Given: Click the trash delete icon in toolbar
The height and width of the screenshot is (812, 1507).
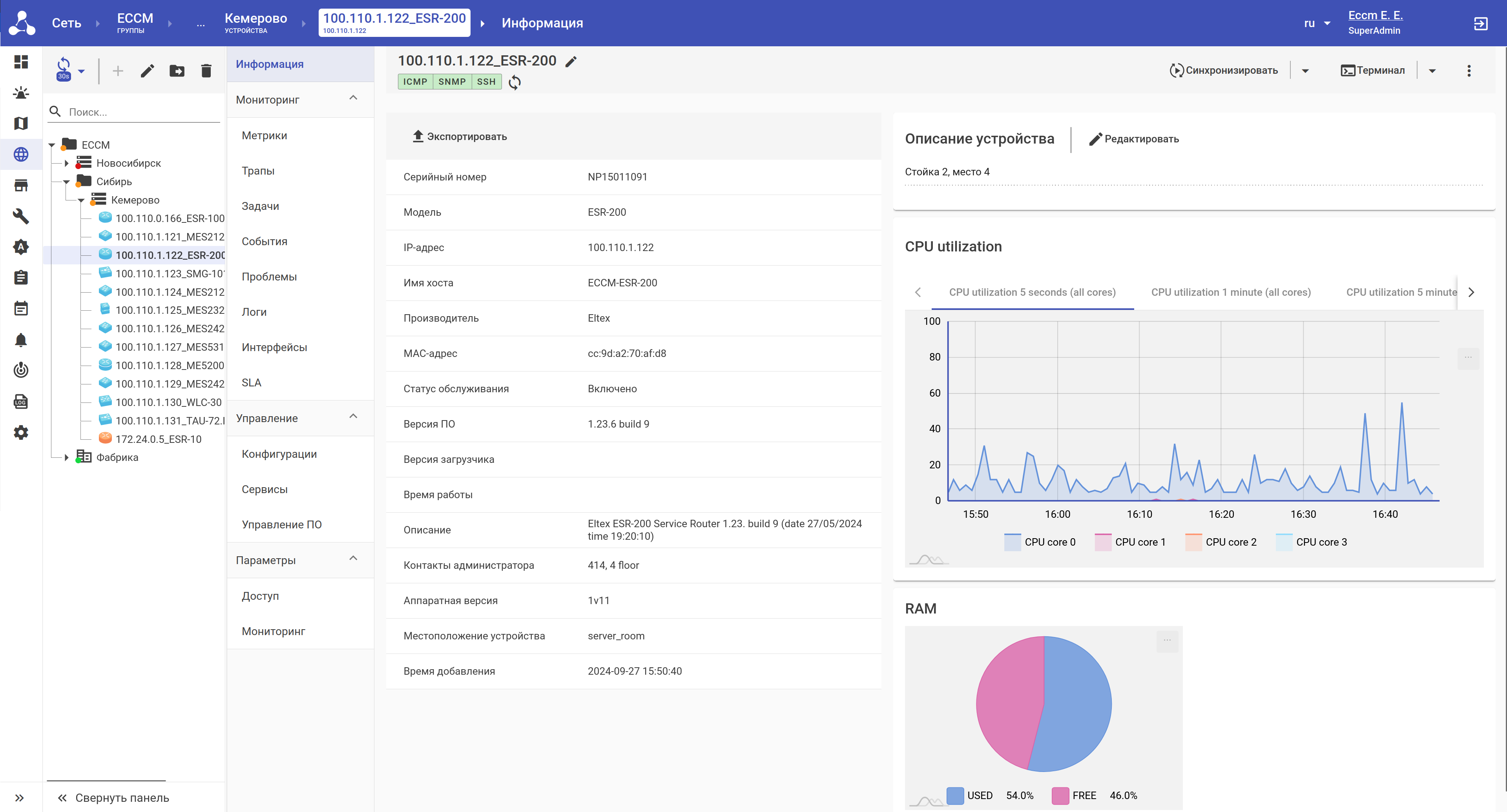Looking at the screenshot, I should (x=206, y=71).
